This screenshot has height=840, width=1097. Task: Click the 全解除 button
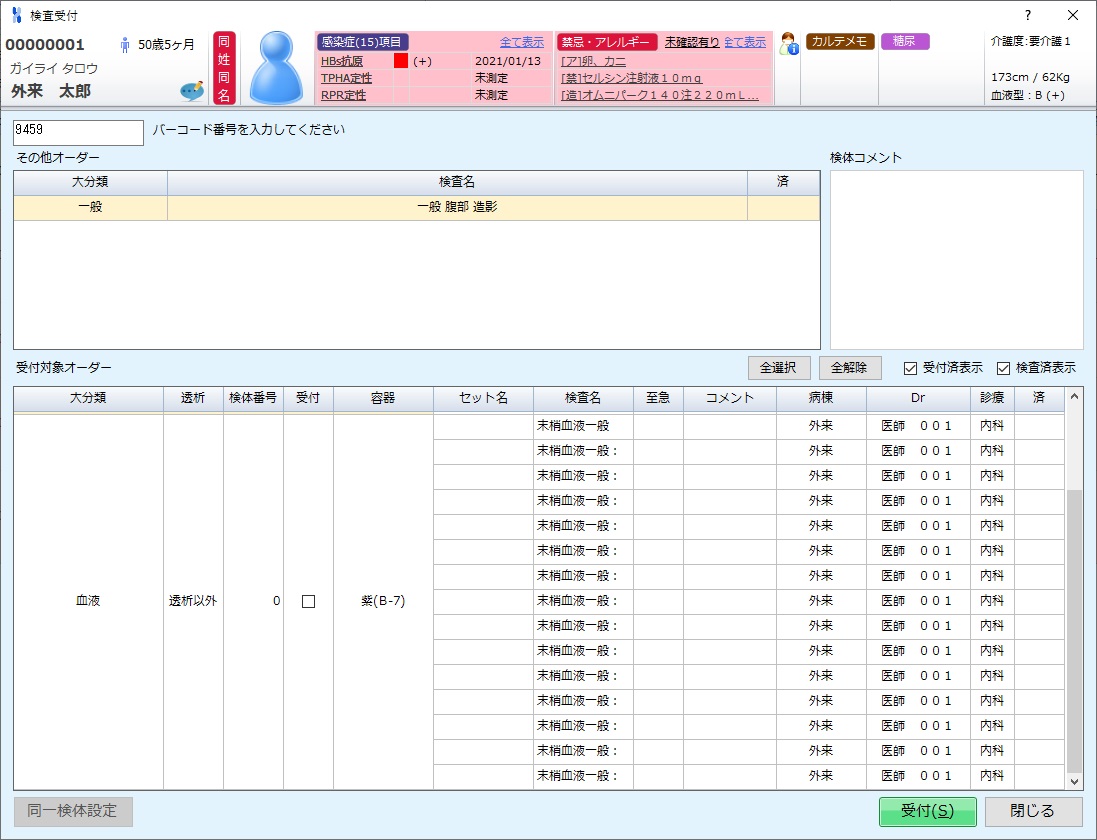point(850,367)
